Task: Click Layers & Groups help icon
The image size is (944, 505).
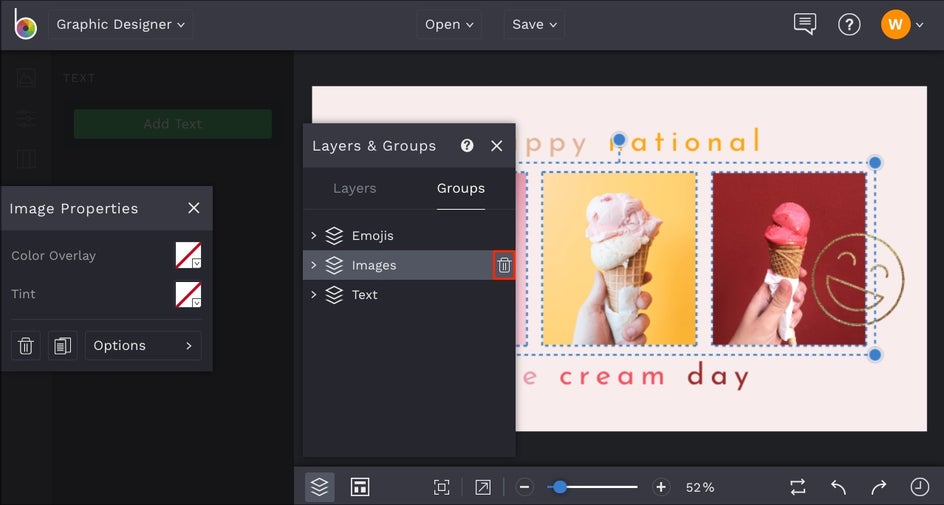Action: pyautogui.click(x=467, y=146)
